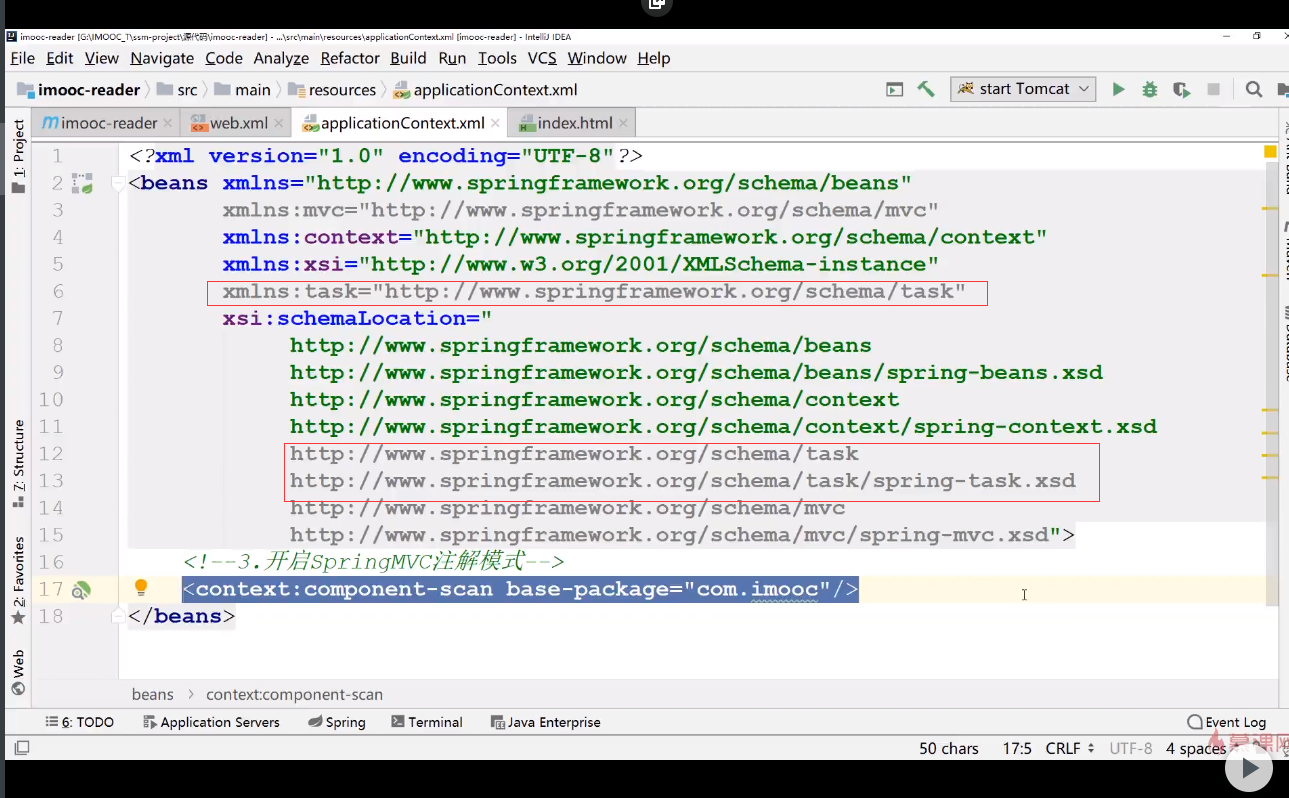The width and height of the screenshot is (1289, 798).
Task: Close the imooc-reader editor tab
Action: 168,124
